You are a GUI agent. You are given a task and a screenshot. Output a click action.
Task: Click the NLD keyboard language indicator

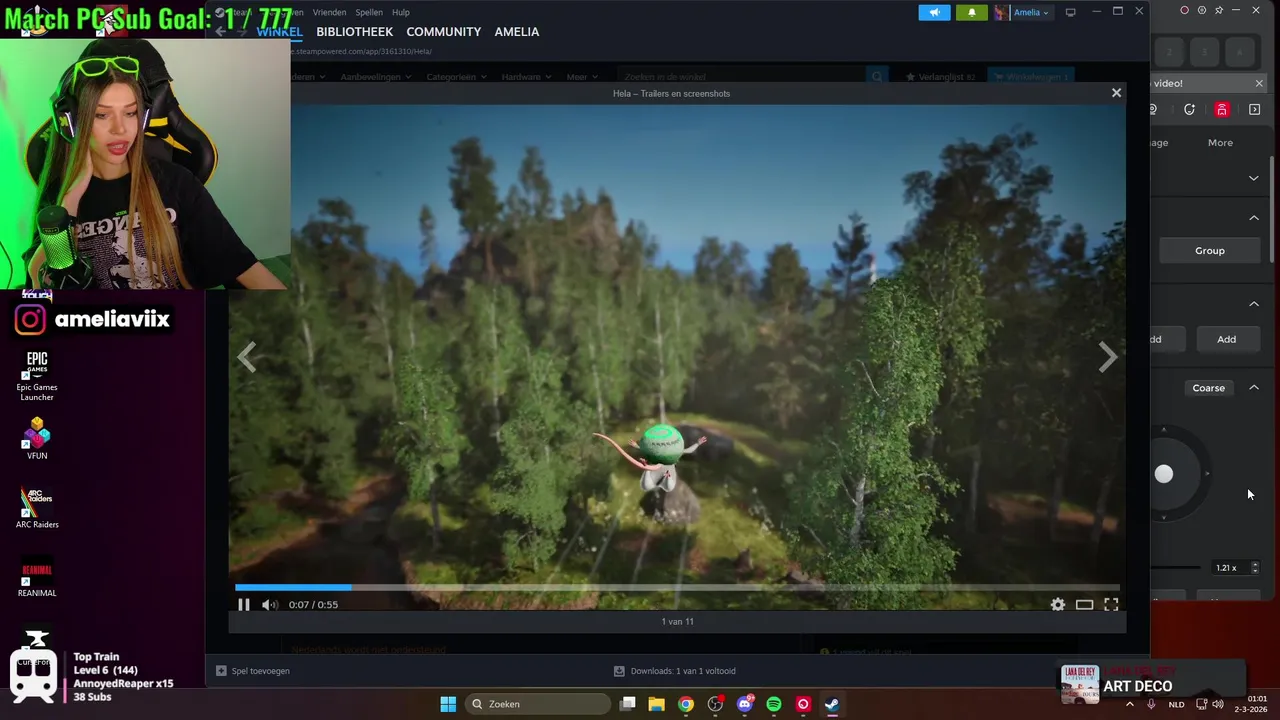[x=1177, y=704]
